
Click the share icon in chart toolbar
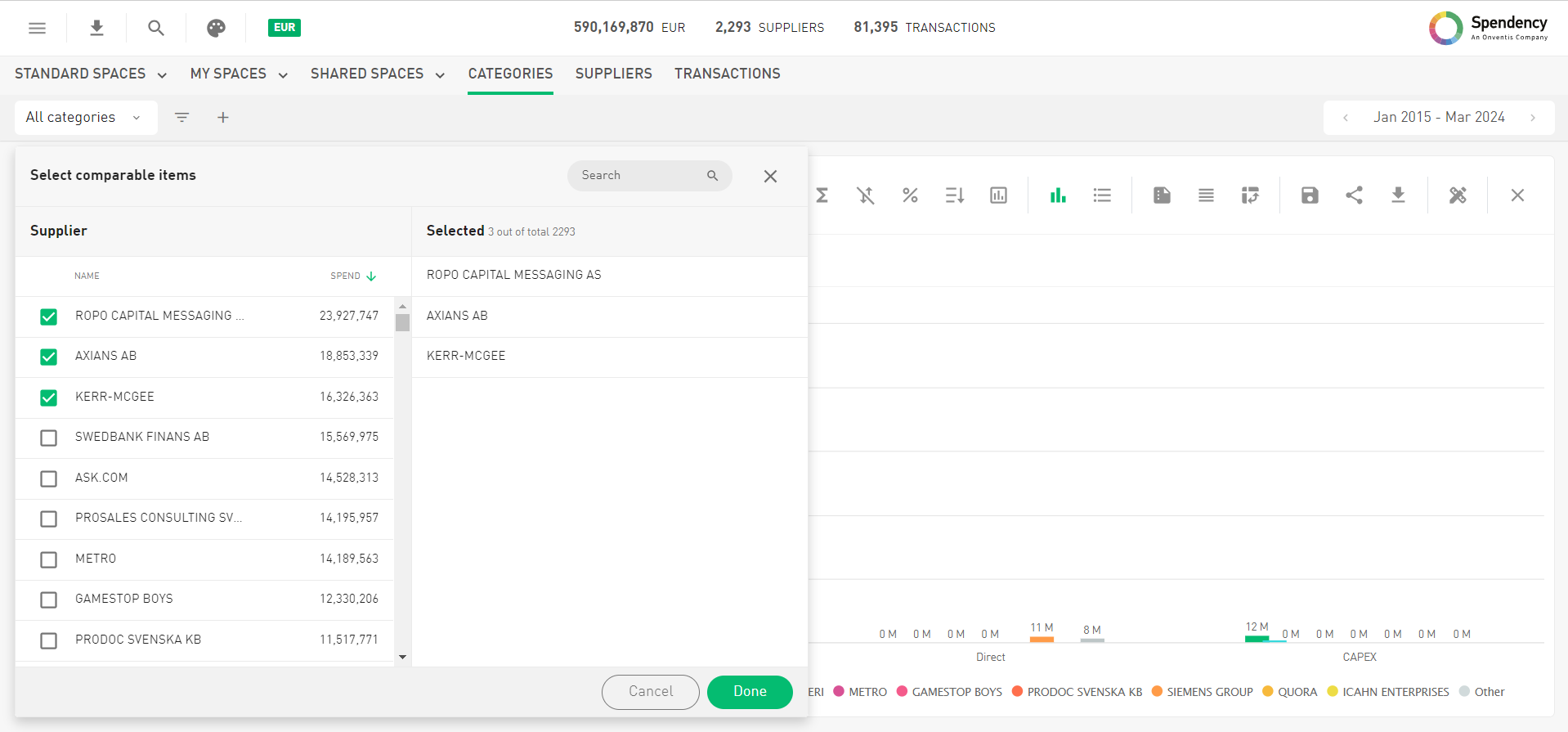click(1354, 195)
